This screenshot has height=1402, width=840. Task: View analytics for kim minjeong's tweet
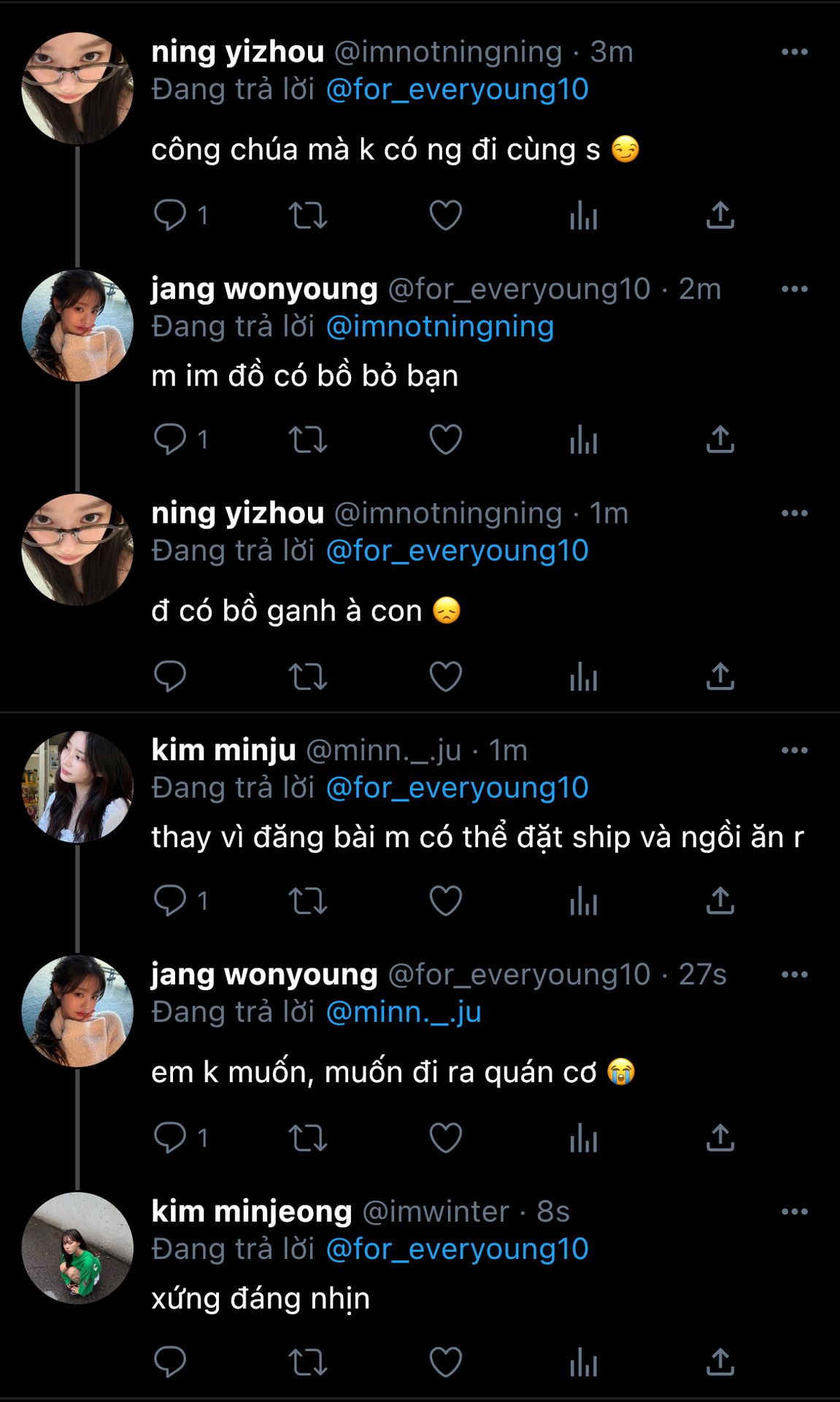click(583, 1362)
